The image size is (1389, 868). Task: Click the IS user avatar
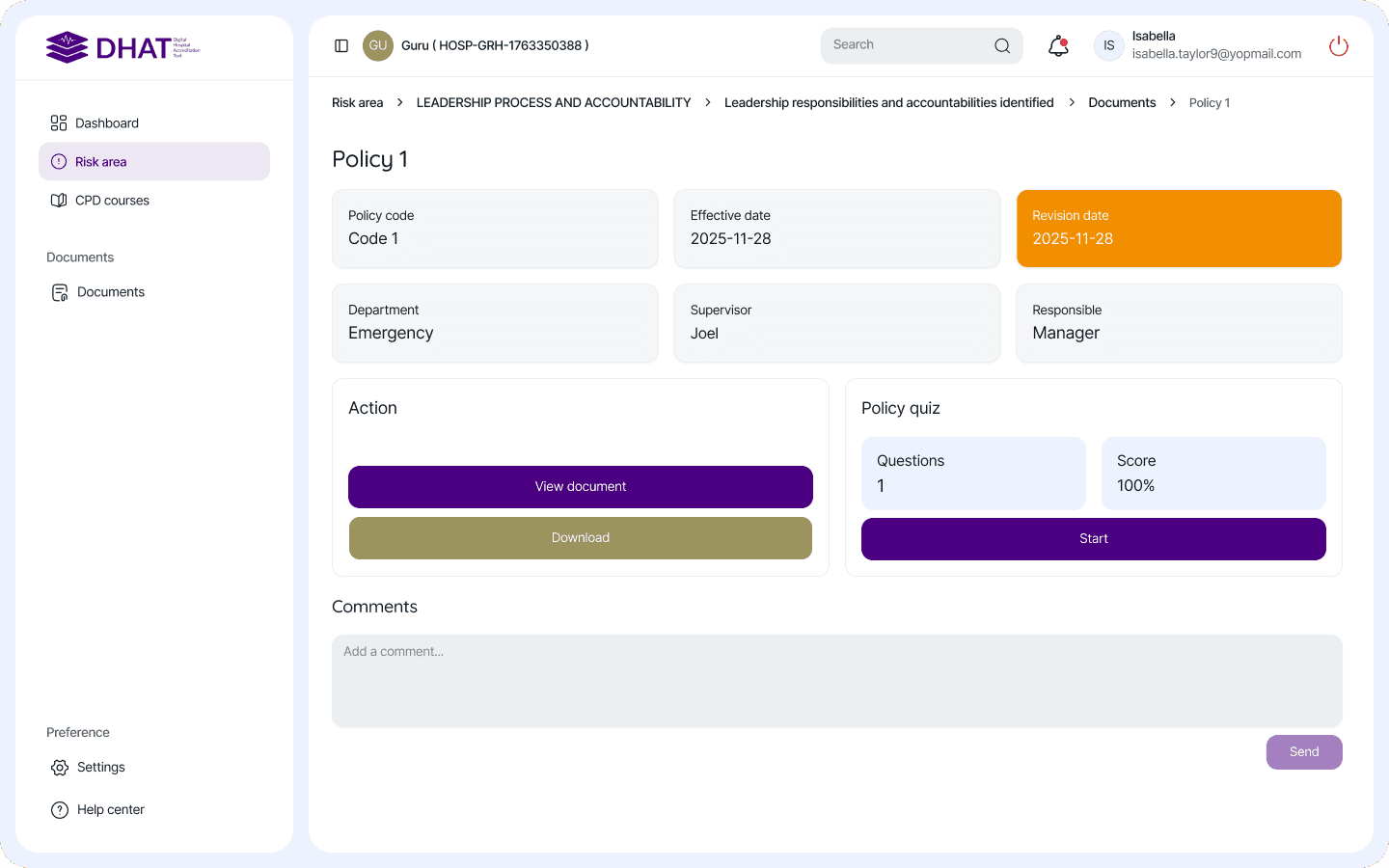pos(1108,45)
